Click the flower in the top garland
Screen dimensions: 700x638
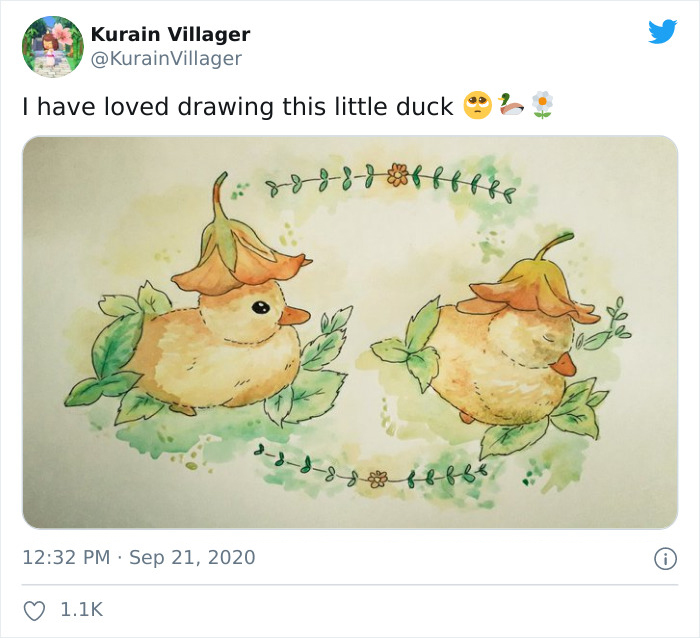point(398,174)
